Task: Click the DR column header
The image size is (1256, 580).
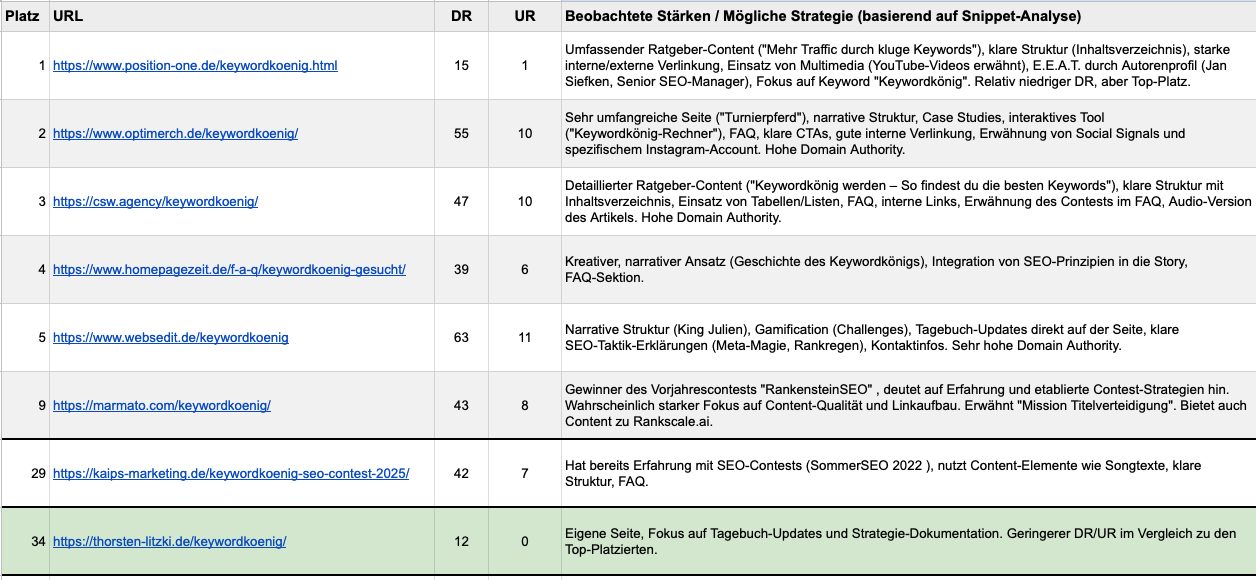Action: point(461,17)
